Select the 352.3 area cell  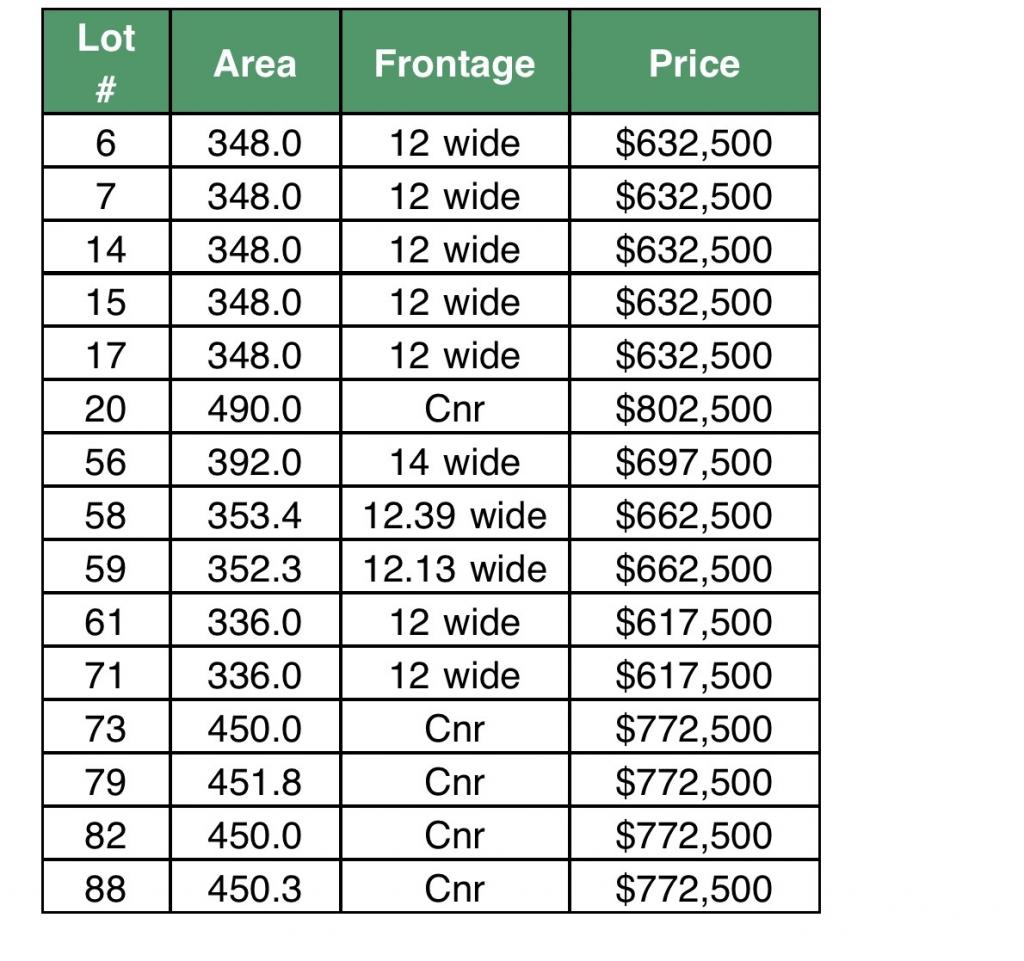coord(255,569)
